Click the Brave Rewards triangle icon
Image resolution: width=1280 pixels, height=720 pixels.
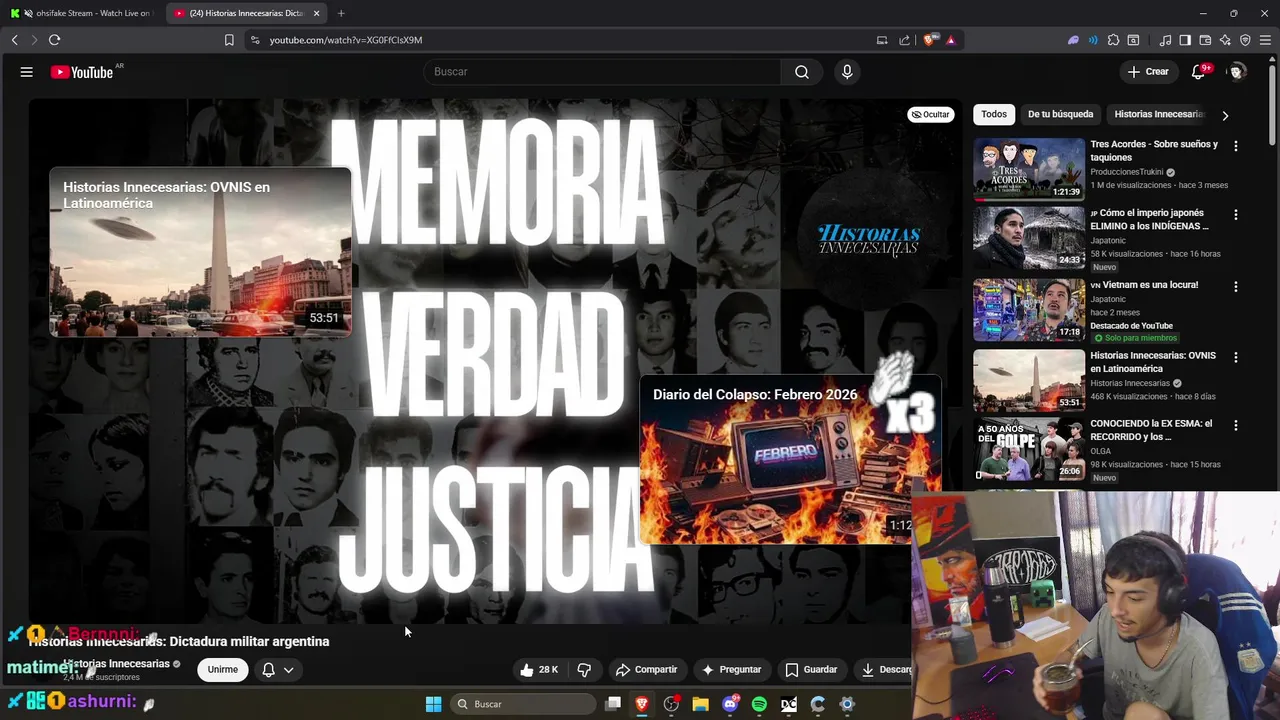(x=950, y=40)
